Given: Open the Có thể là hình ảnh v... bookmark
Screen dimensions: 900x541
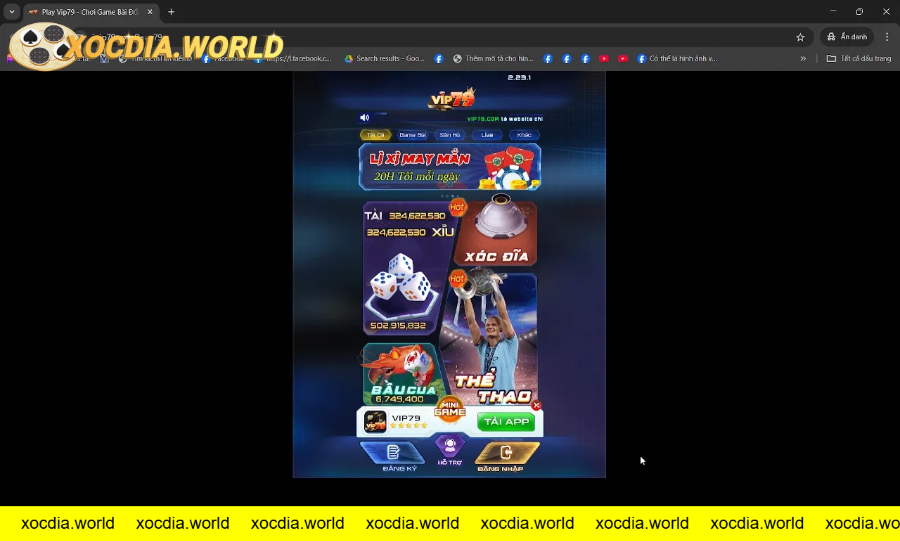Looking at the screenshot, I should coord(677,59).
